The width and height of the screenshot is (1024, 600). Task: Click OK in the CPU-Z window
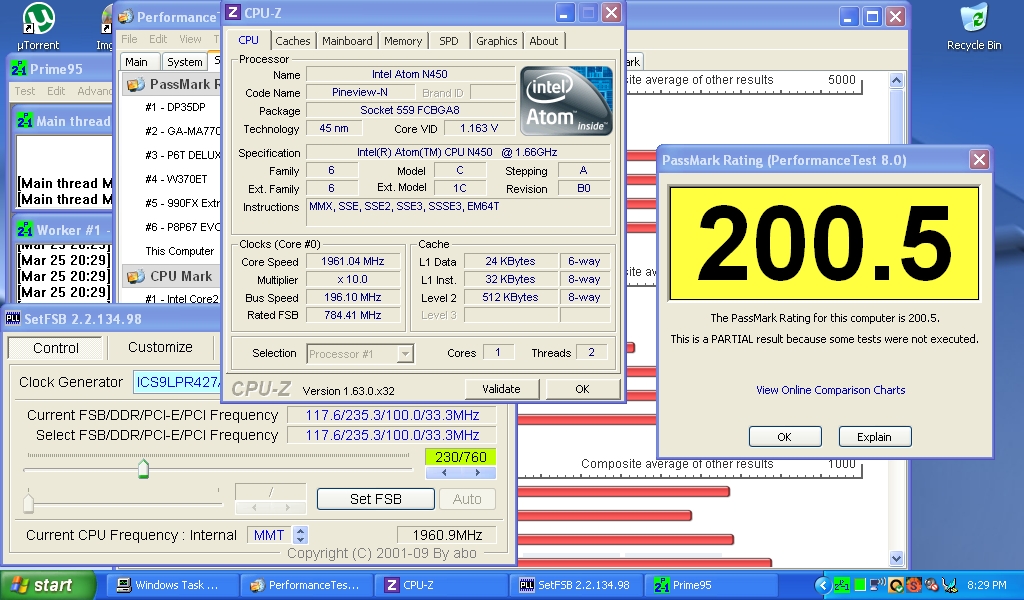(583, 389)
